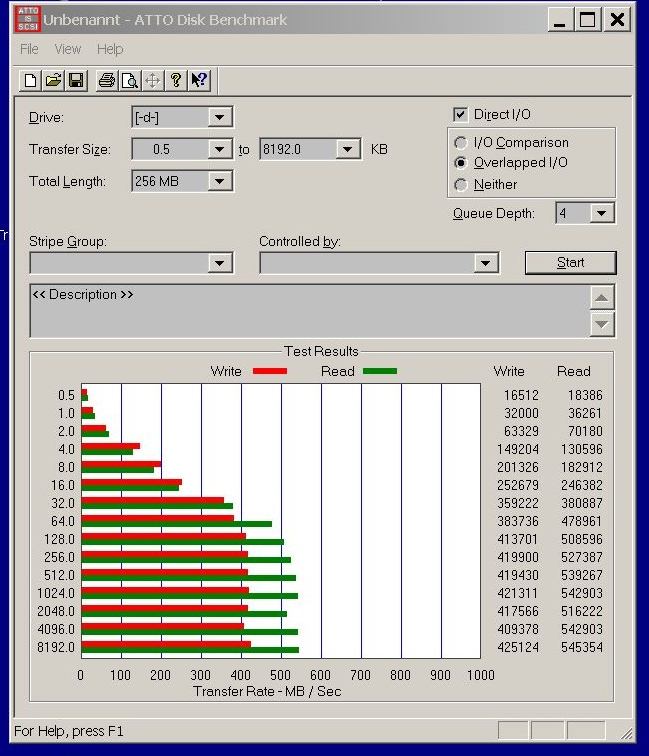Click the New document toolbar icon
Image resolution: width=649 pixels, height=756 pixels.
pos(30,80)
